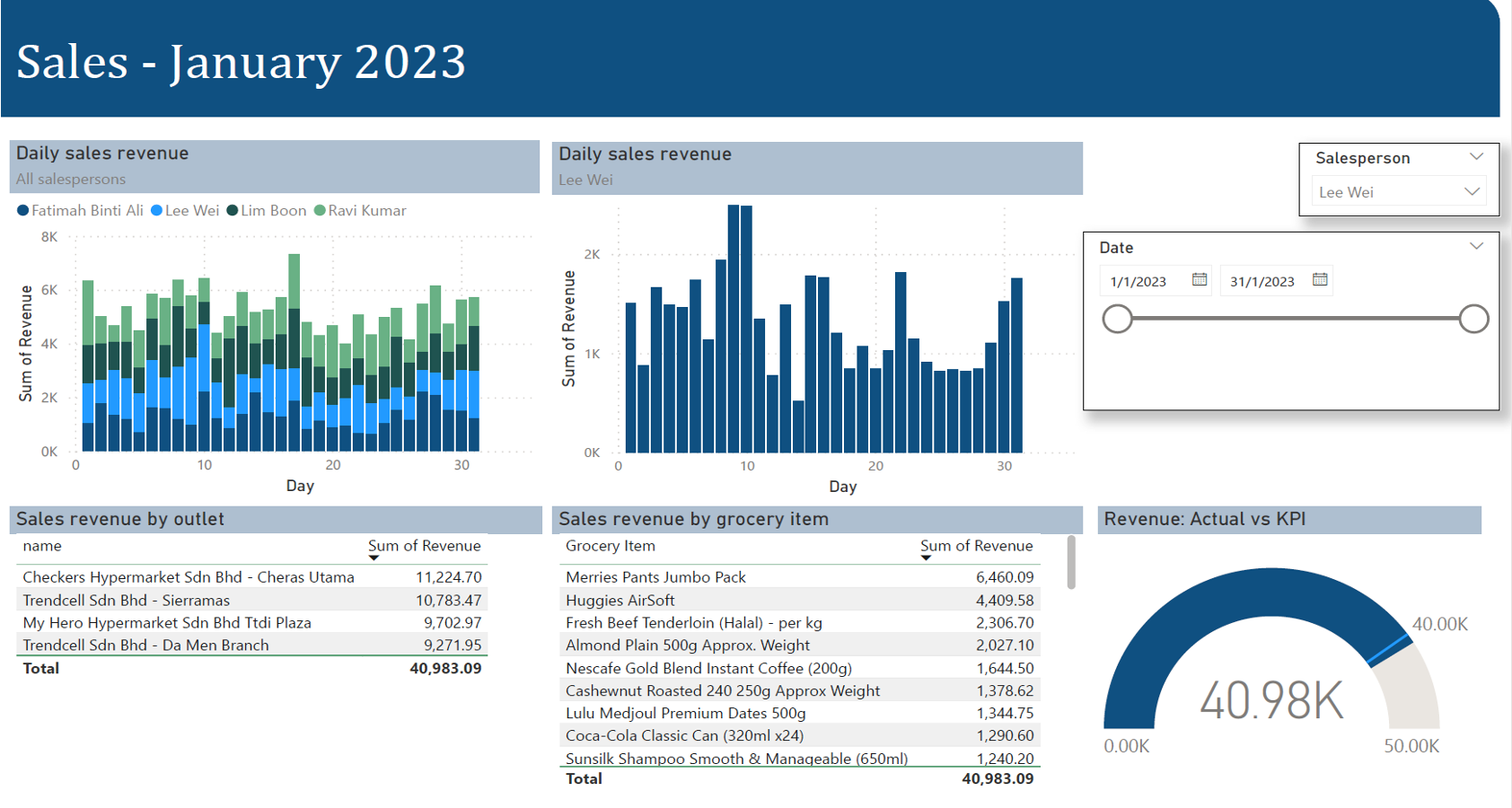
Task: Click the left handle of date slider
Action: pyautogui.click(x=1117, y=319)
